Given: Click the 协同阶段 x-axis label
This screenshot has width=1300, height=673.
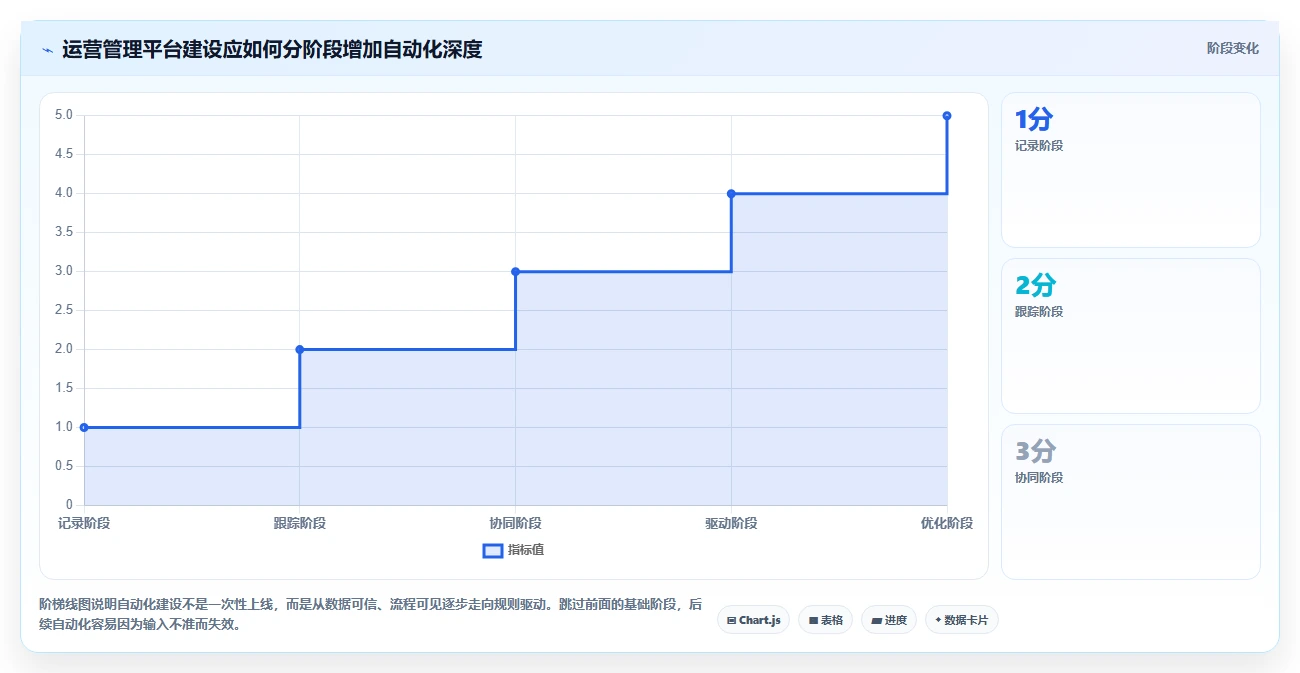Looking at the screenshot, I should (x=515, y=523).
